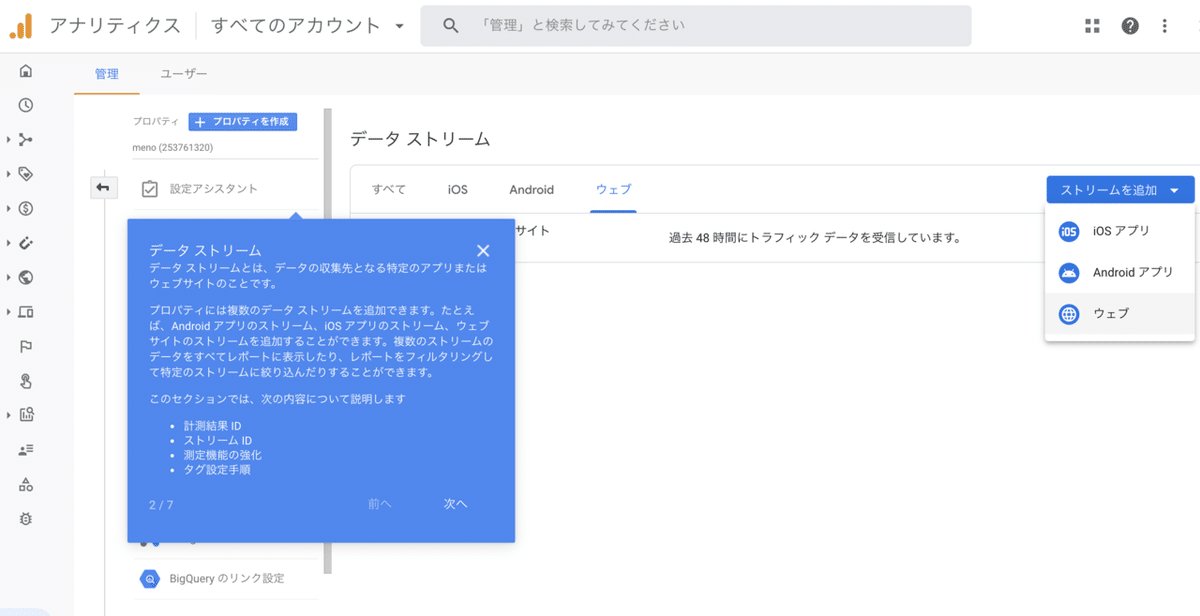
Task: Expand the Tech section arrow
Action: point(9,312)
